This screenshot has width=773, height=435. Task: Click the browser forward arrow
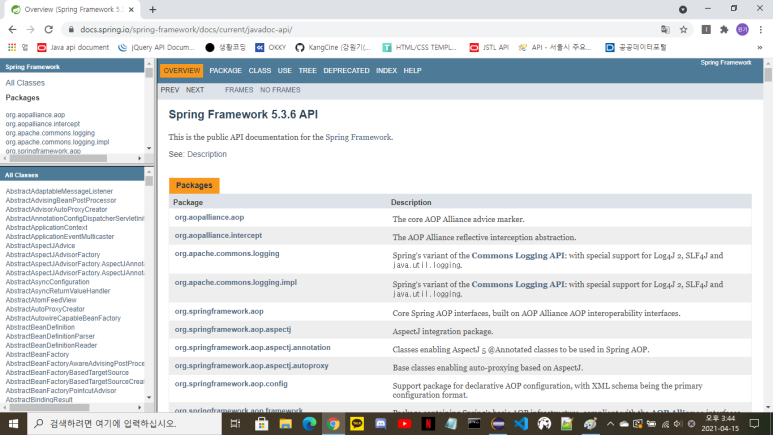[x=30, y=30]
